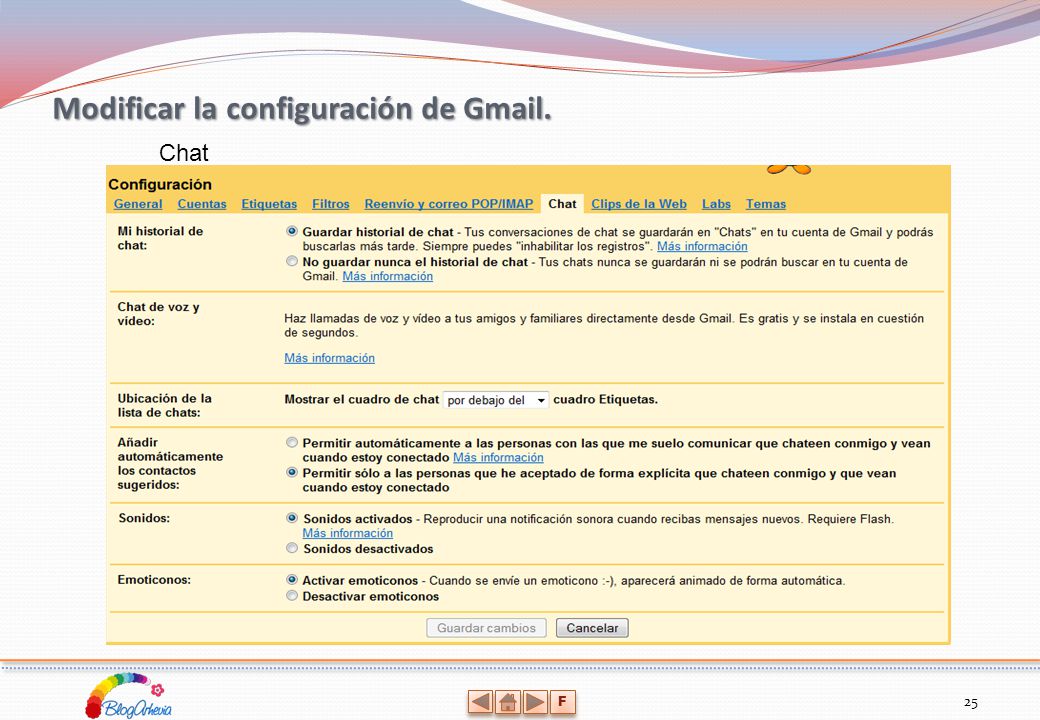The width and height of the screenshot is (1040, 720).
Task: Go to previous slide arrow button
Action: click(x=480, y=701)
